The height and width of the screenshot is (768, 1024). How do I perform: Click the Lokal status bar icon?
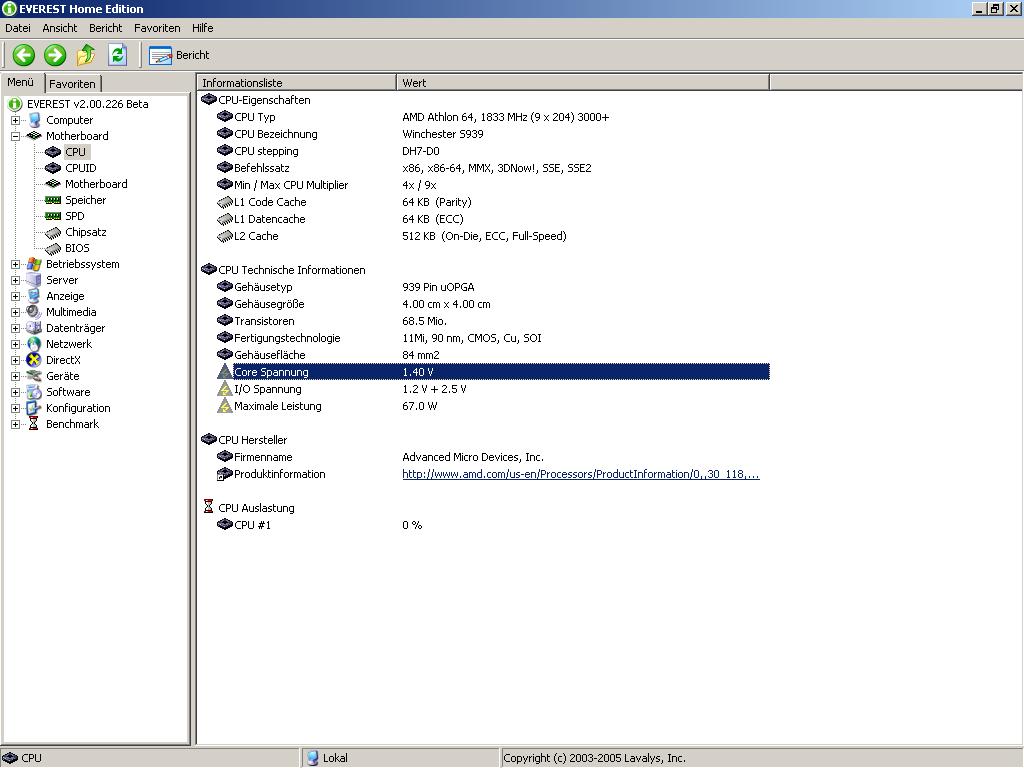click(x=313, y=758)
